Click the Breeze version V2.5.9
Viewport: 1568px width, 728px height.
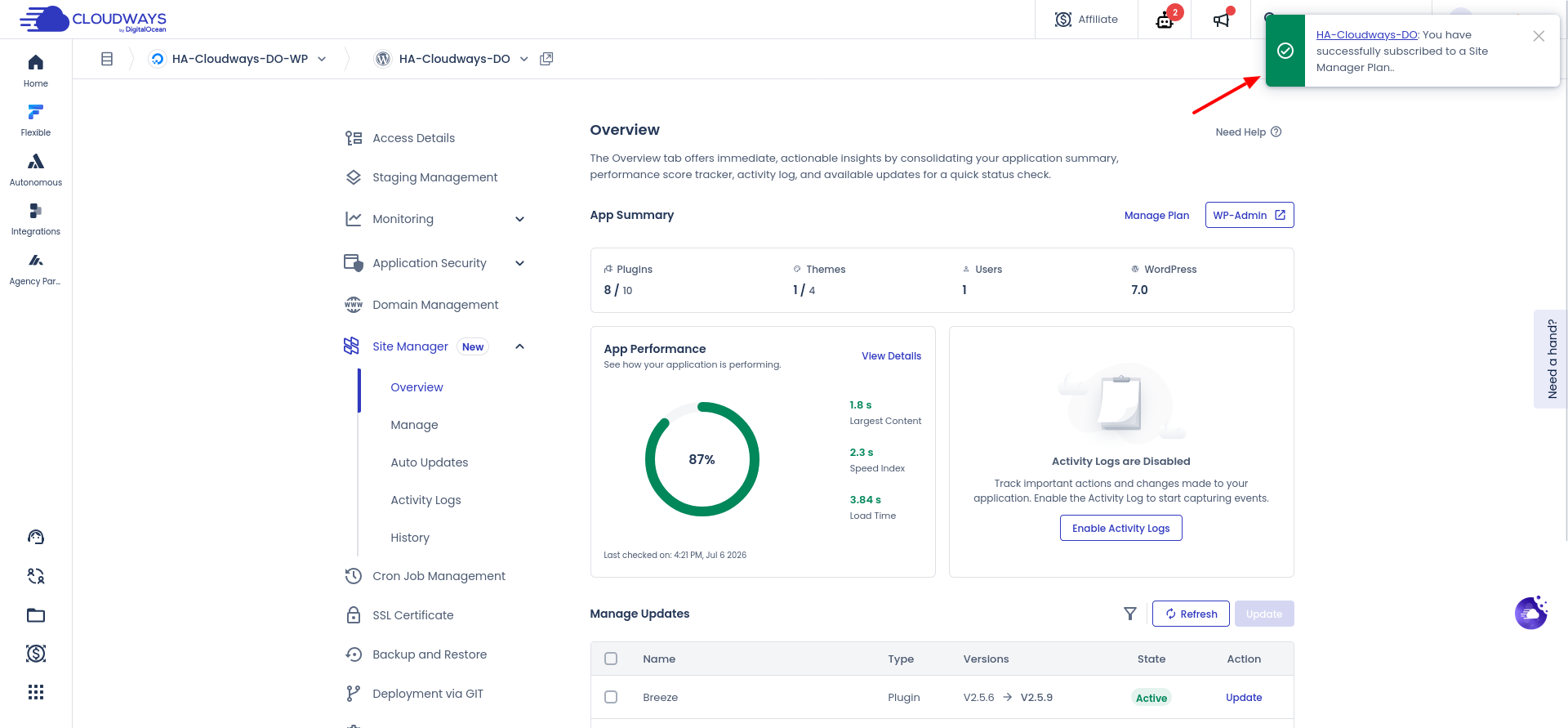tap(1036, 698)
